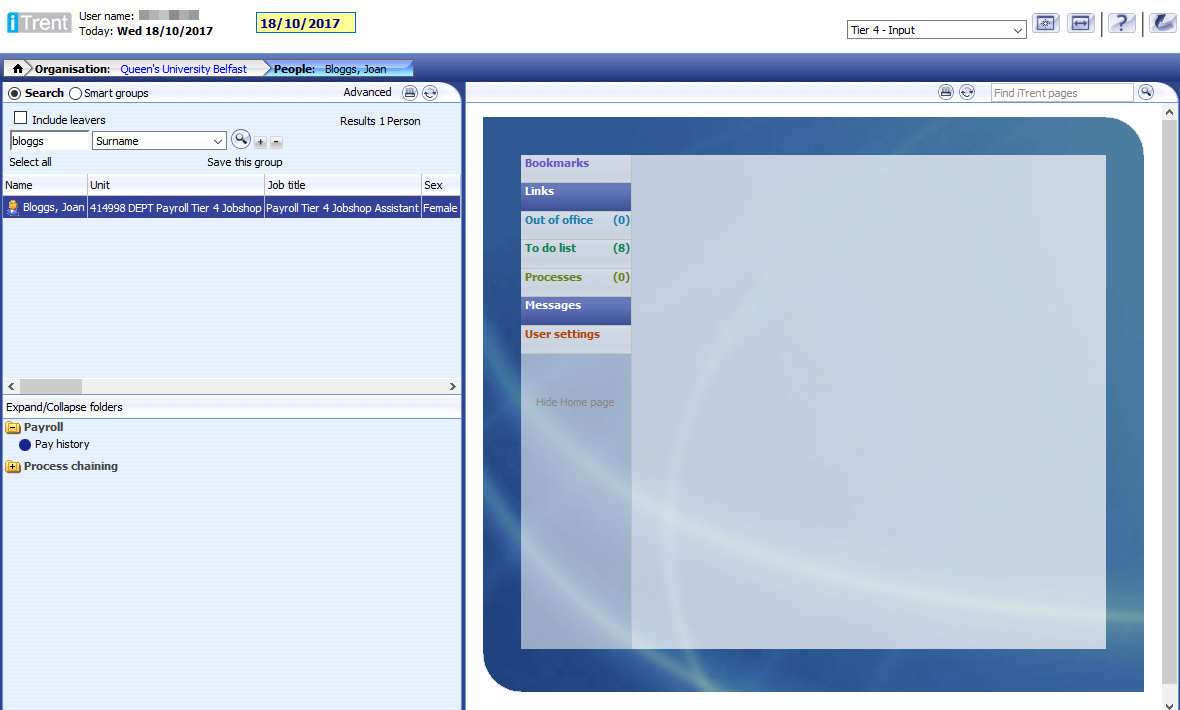1180x710 pixels.
Task: Click the help question mark icon
Action: click(x=1121, y=24)
